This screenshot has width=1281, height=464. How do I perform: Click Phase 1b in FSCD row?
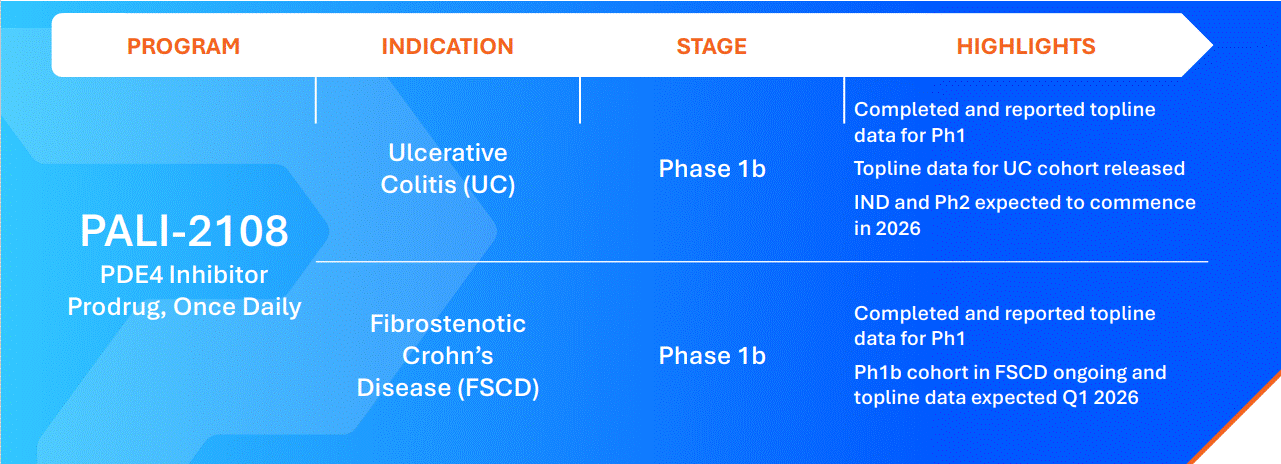[x=712, y=356]
